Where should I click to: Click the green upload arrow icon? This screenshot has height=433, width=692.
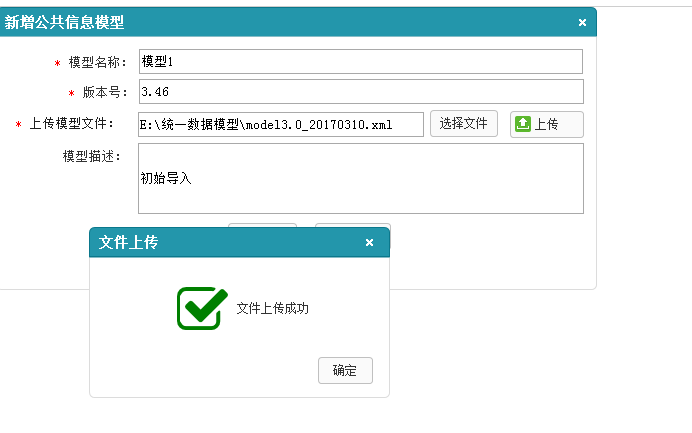(x=522, y=124)
